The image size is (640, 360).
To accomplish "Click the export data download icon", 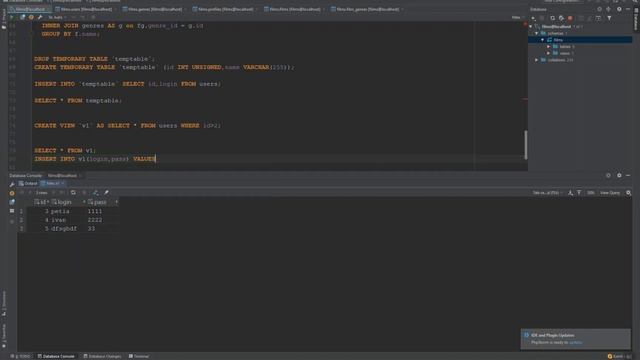I will pyautogui.click(x=571, y=193).
